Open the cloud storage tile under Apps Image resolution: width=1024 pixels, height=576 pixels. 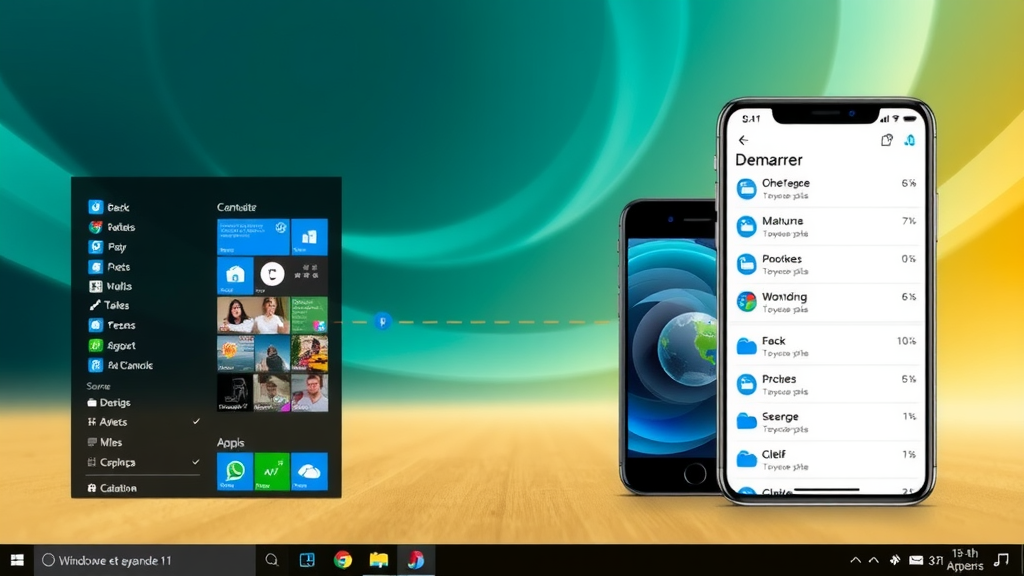pos(310,469)
